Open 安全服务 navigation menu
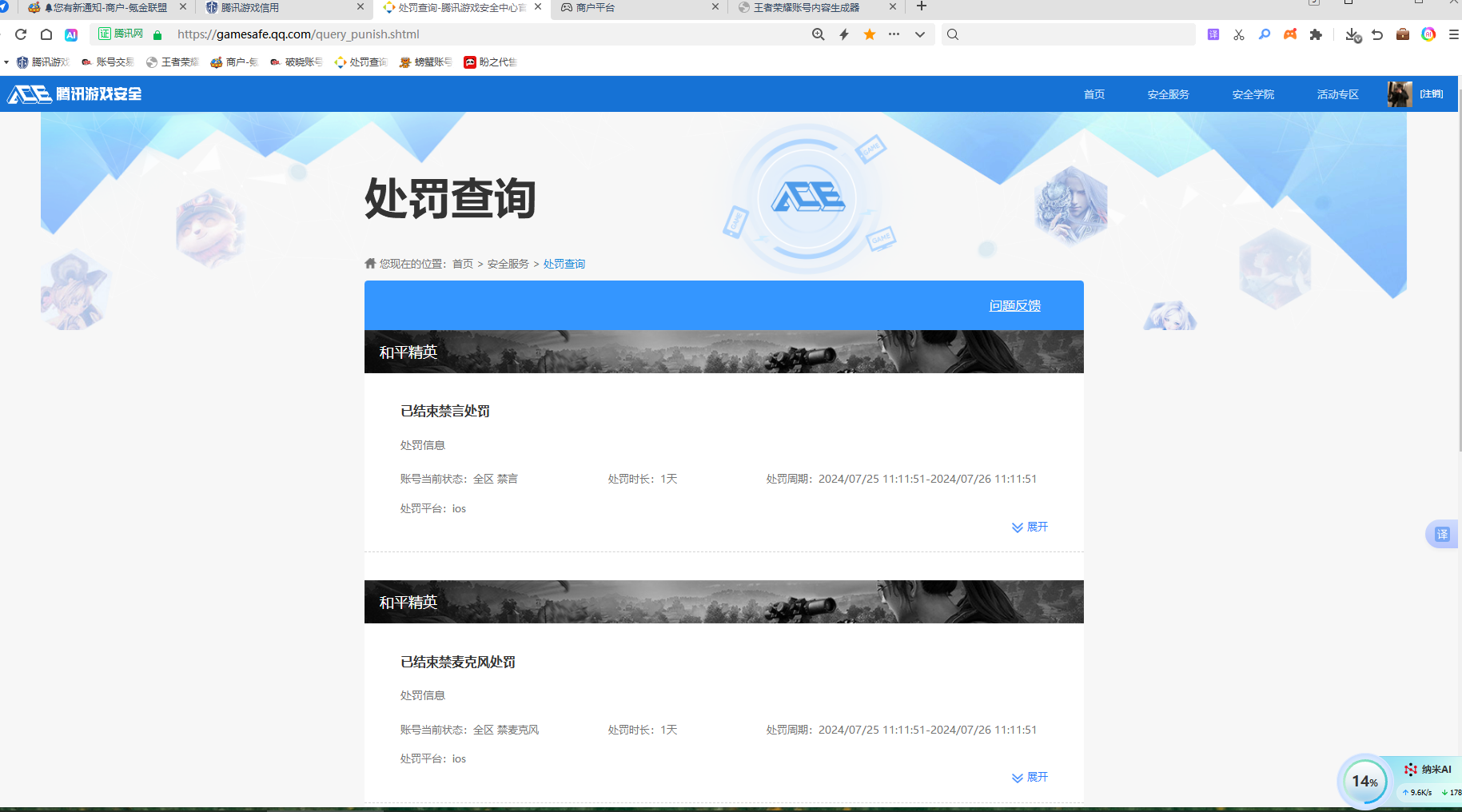This screenshot has height=812, width=1462. pos(1168,94)
